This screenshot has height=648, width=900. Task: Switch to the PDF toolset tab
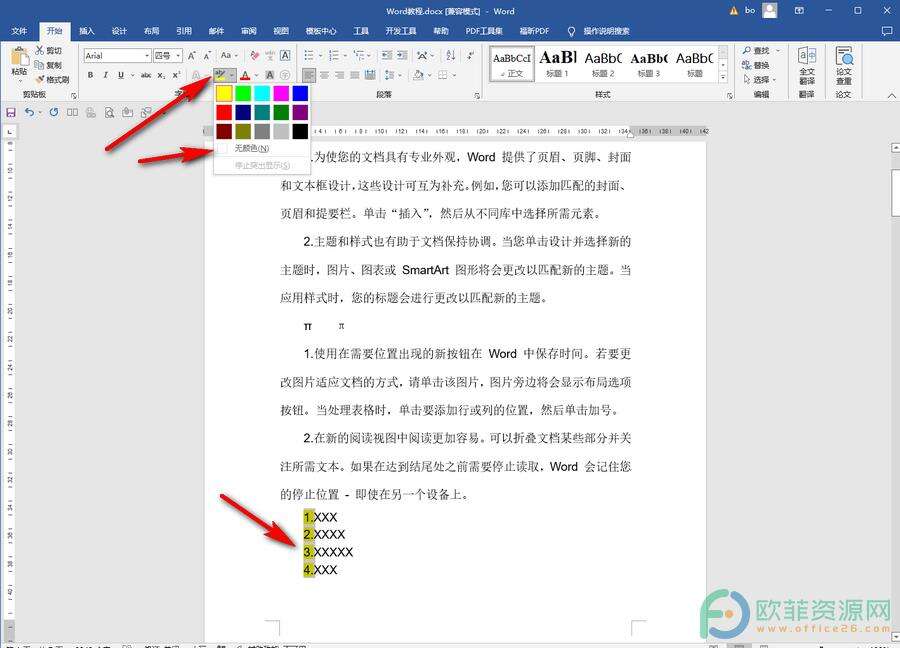click(x=484, y=31)
